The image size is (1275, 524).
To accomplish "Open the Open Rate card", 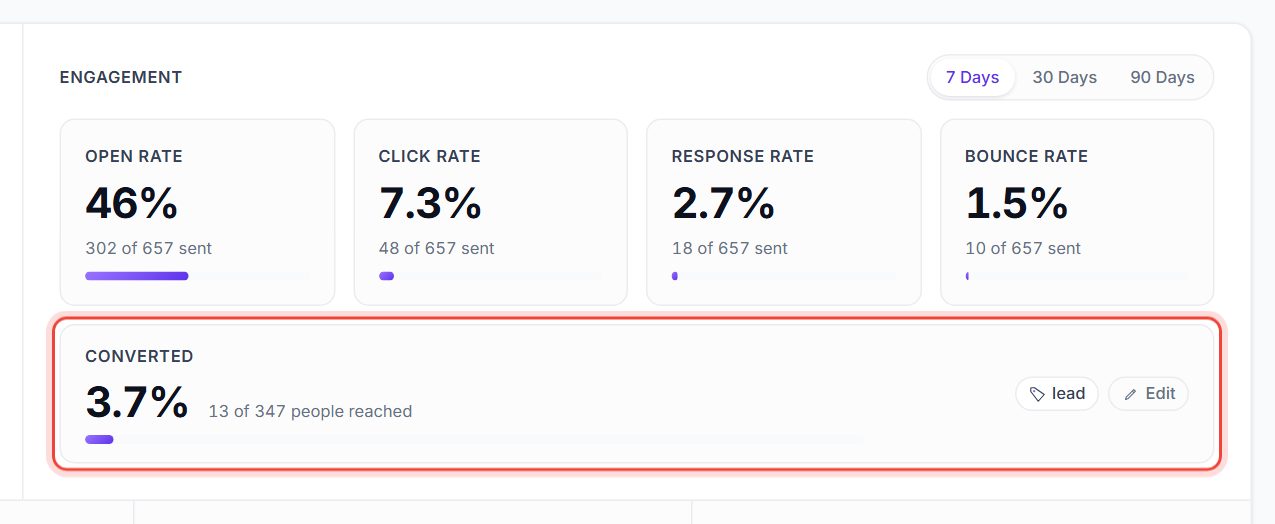I will [x=197, y=212].
